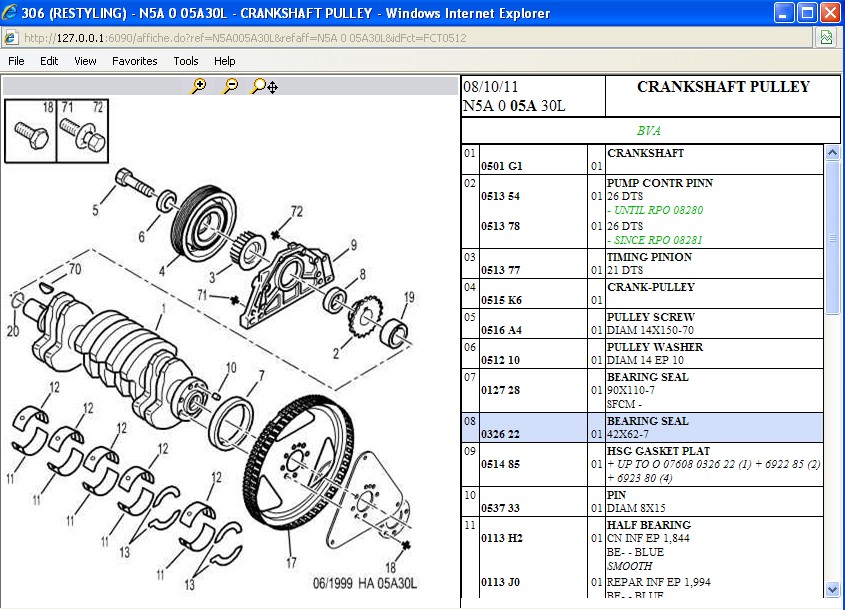The height and width of the screenshot is (610, 845).
Task: Click the URL address field
Action: click(400, 38)
